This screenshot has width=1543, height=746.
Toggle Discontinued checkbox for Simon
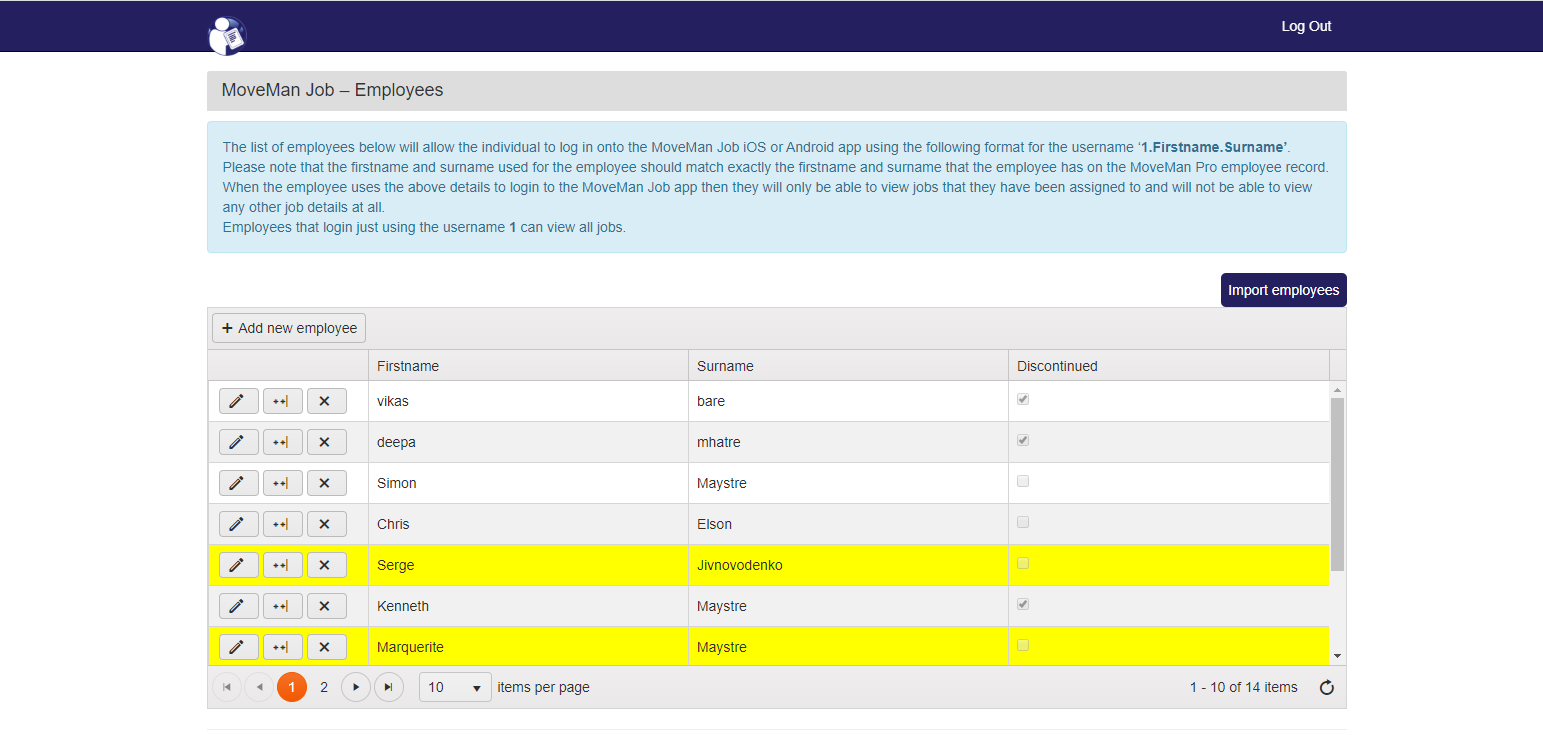(x=1023, y=481)
